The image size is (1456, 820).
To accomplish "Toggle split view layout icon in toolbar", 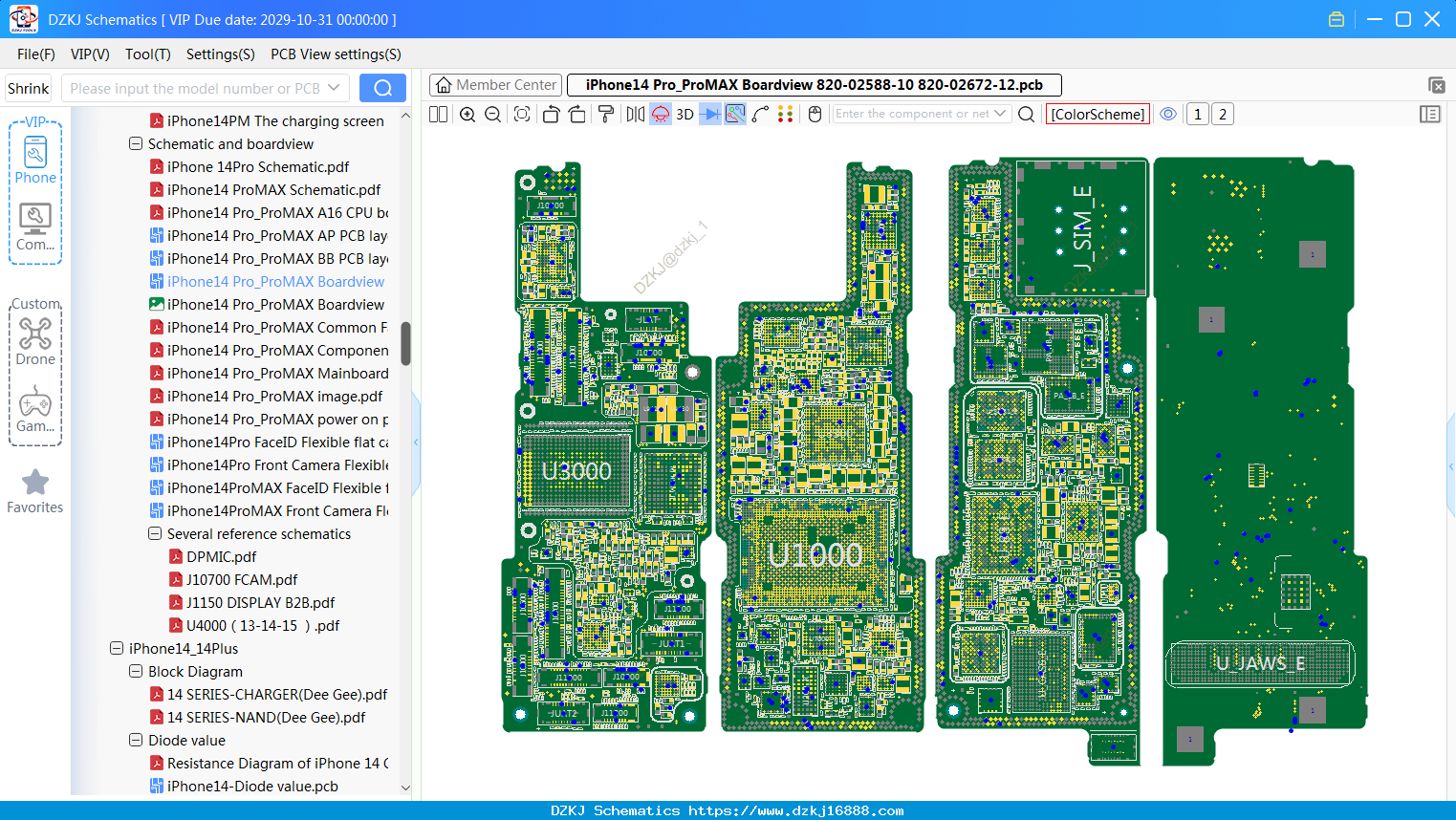I will (x=438, y=115).
